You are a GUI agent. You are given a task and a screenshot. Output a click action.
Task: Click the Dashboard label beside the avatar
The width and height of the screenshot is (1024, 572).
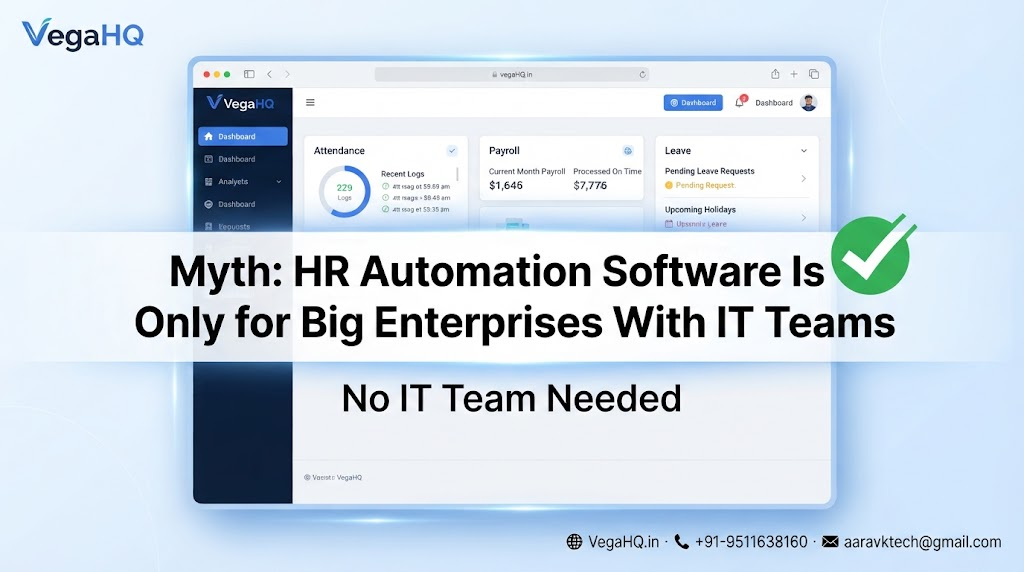774,103
